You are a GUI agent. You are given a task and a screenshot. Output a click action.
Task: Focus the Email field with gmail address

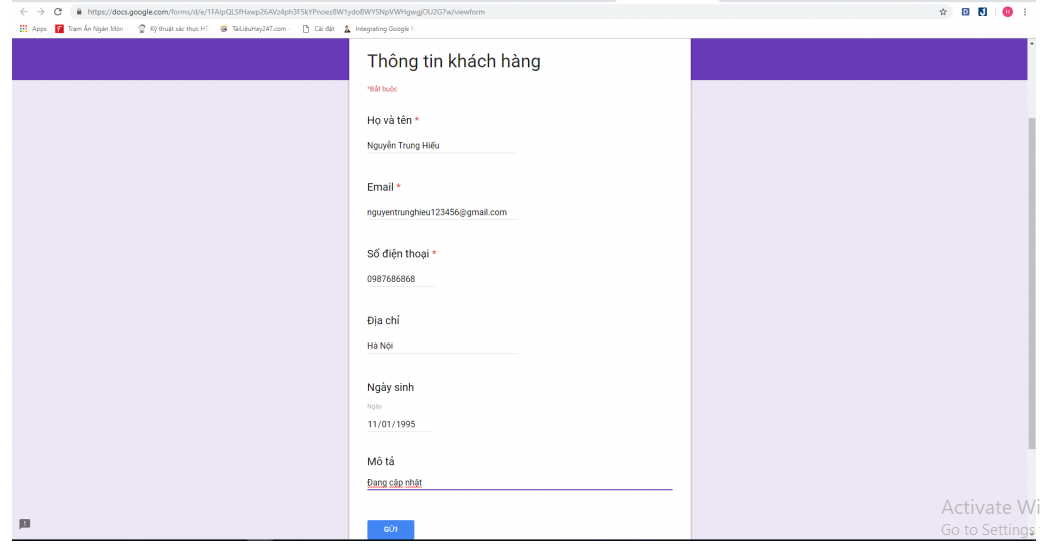442,212
